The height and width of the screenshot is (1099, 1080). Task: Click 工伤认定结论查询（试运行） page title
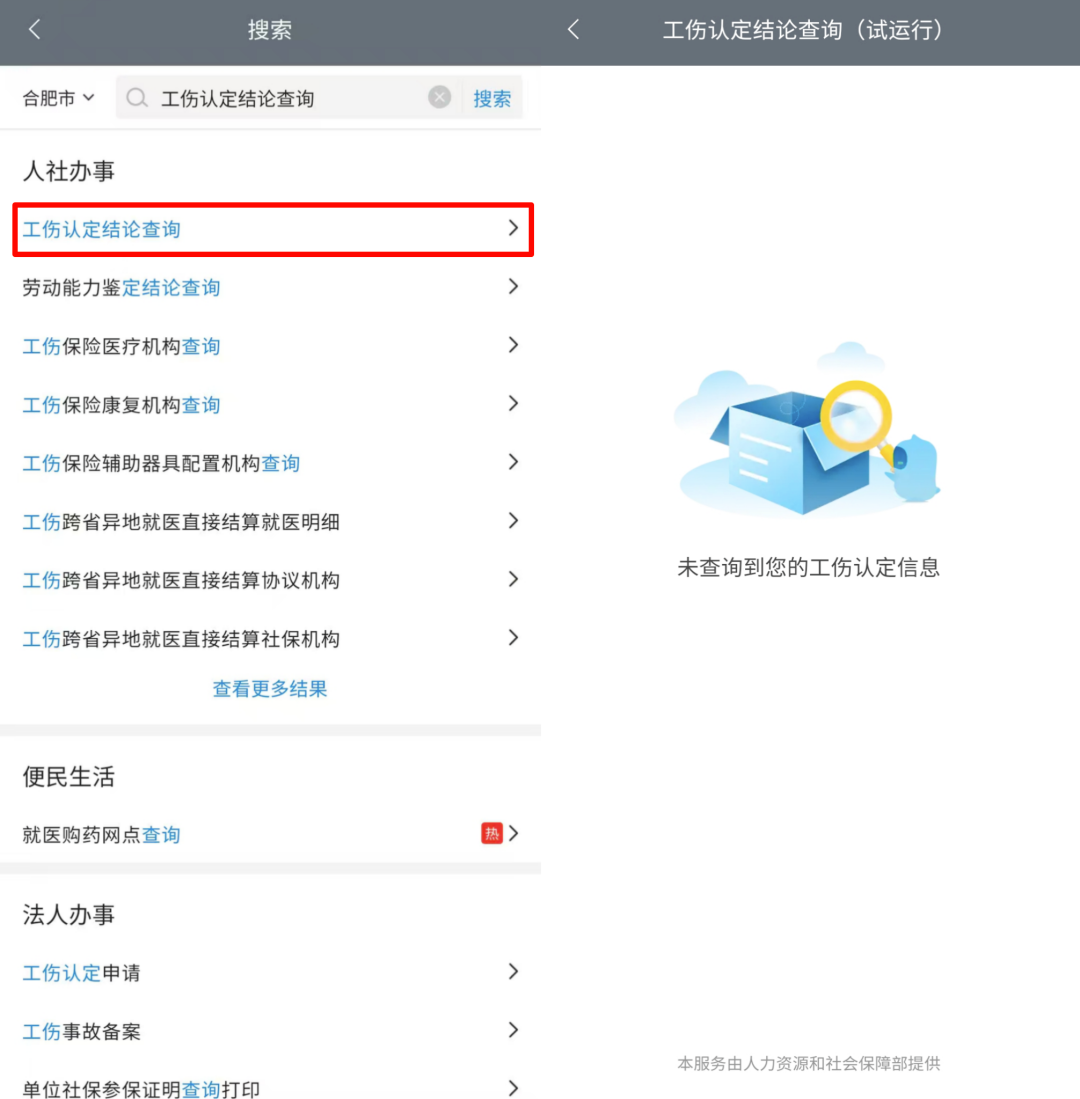point(807,29)
